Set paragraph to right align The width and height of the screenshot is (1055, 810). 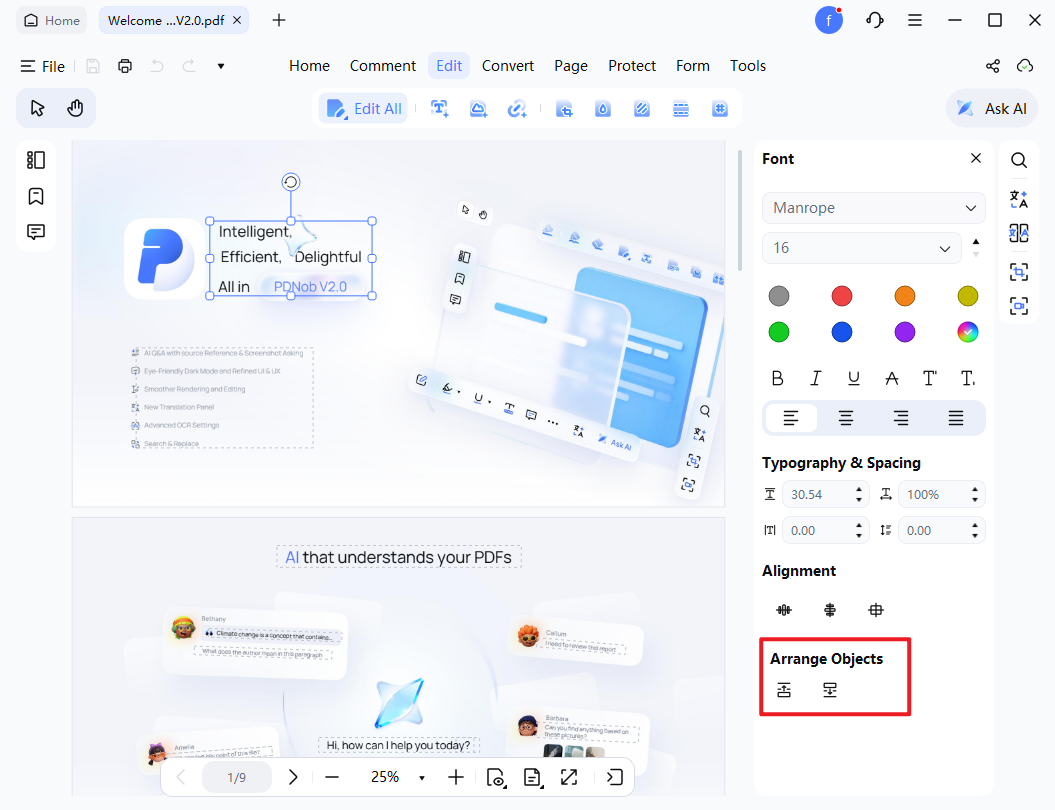pyautogui.click(x=901, y=418)
